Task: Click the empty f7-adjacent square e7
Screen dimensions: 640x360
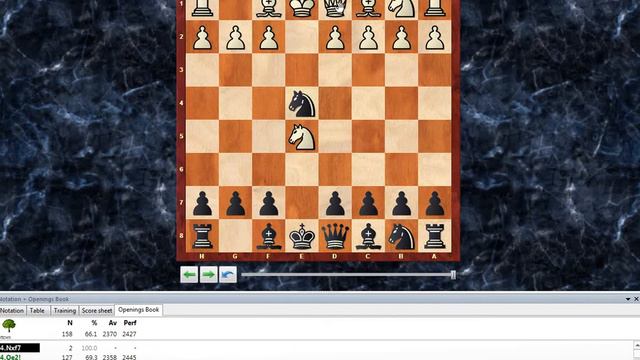Action: click(302, 203)
